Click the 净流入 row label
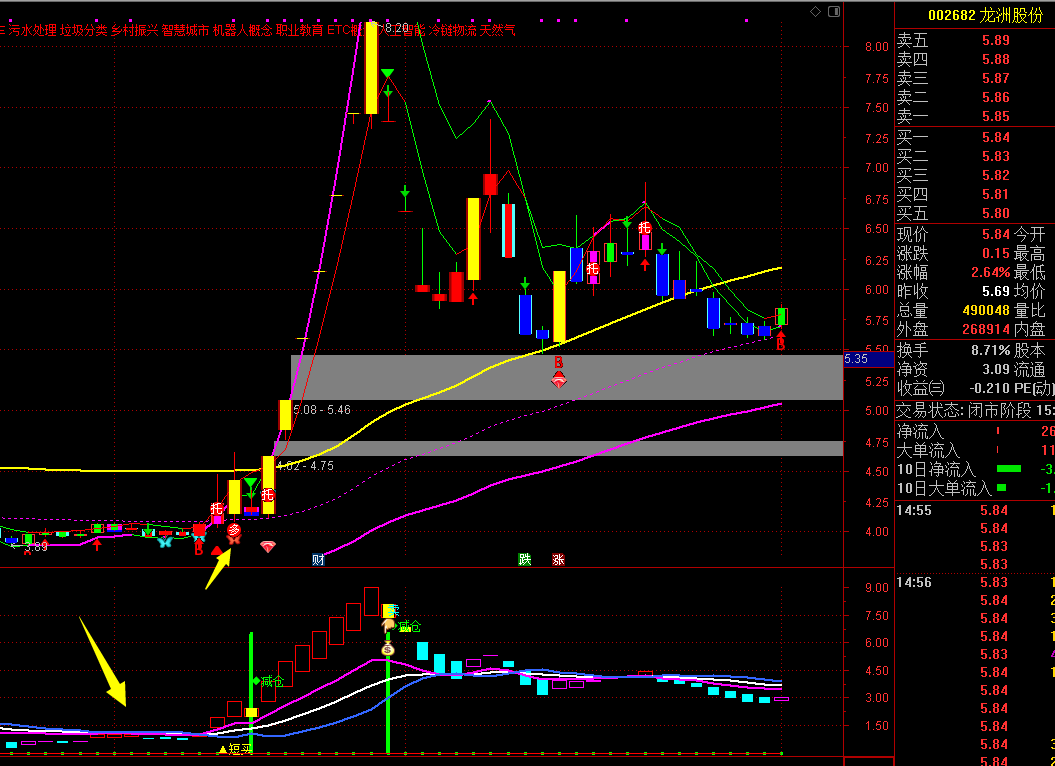The height and width of the screenshot is (766, 1055). 920,431
